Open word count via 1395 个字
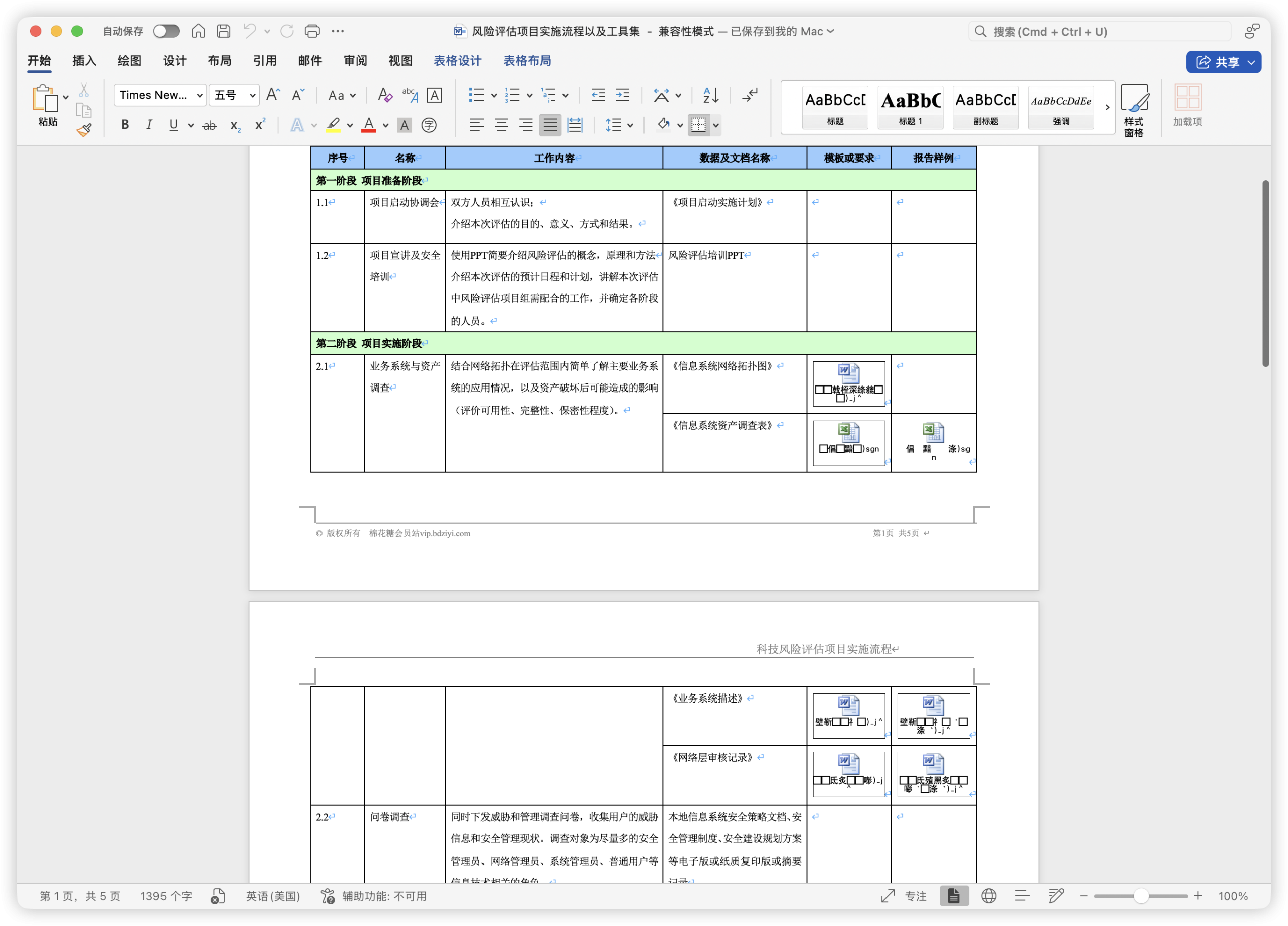 (166, 896)
